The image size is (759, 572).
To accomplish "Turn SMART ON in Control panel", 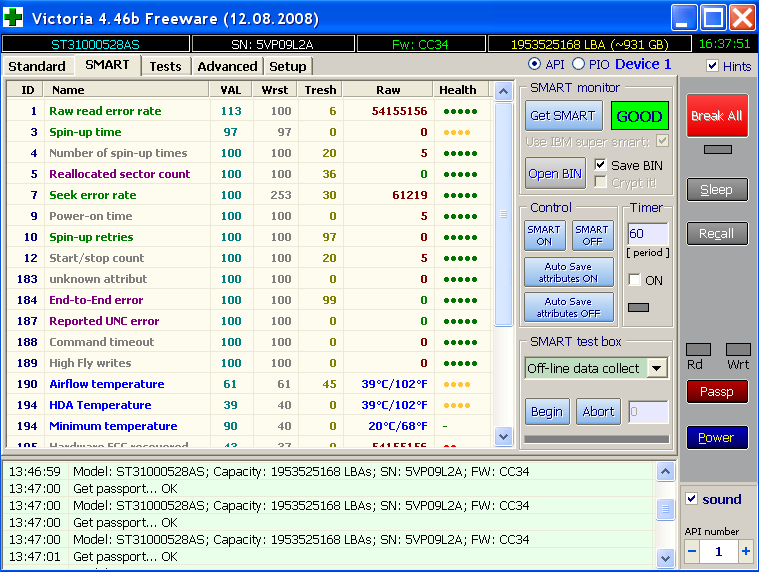I will [x=544, y=235].
